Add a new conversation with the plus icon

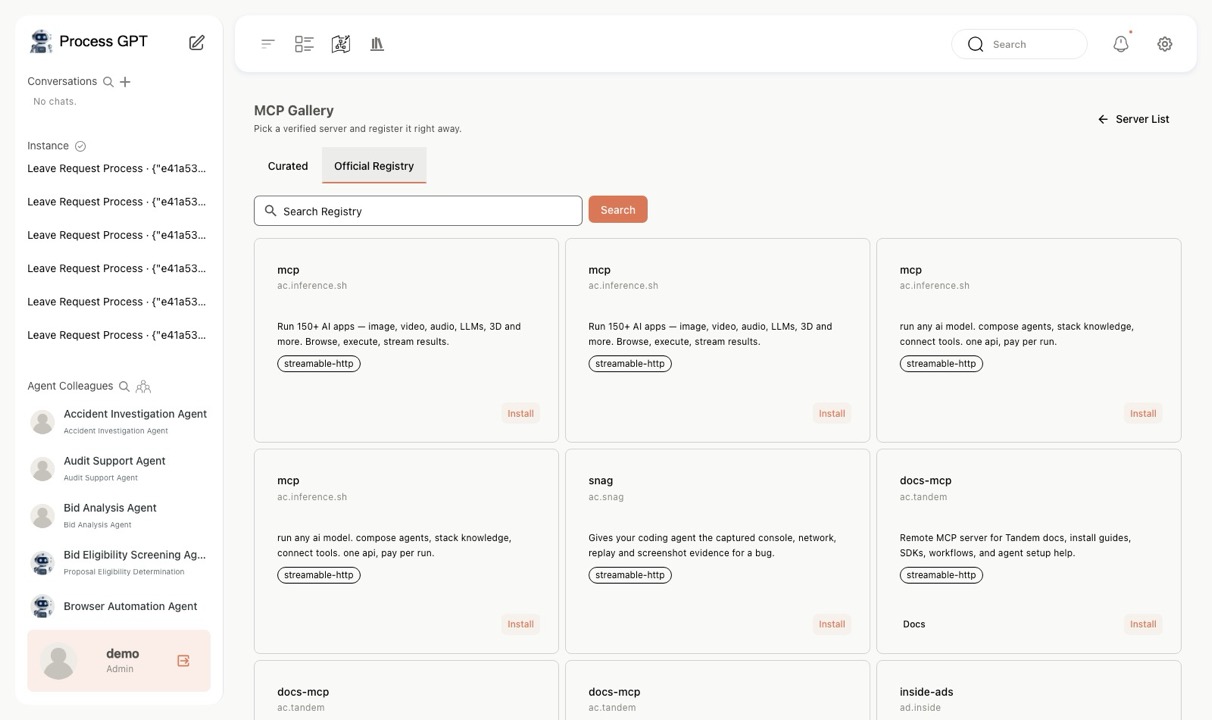[x=125, y=82]
